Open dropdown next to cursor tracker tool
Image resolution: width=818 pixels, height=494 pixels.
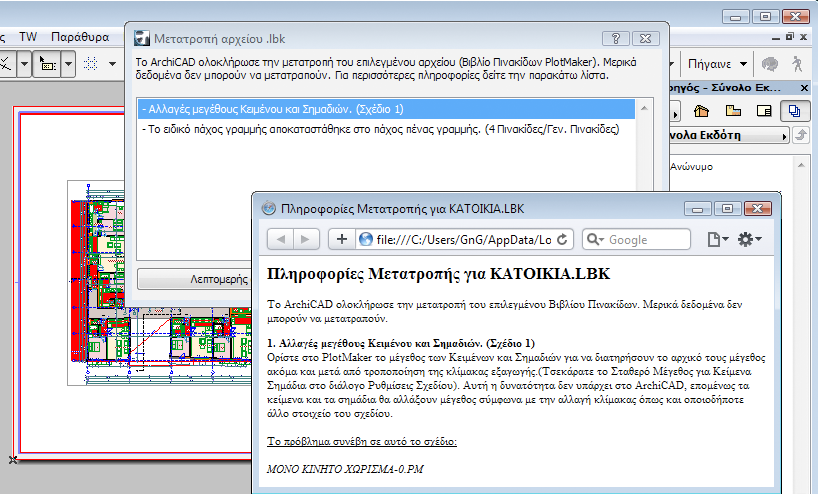pyautogui.click(x=68, y=64)
